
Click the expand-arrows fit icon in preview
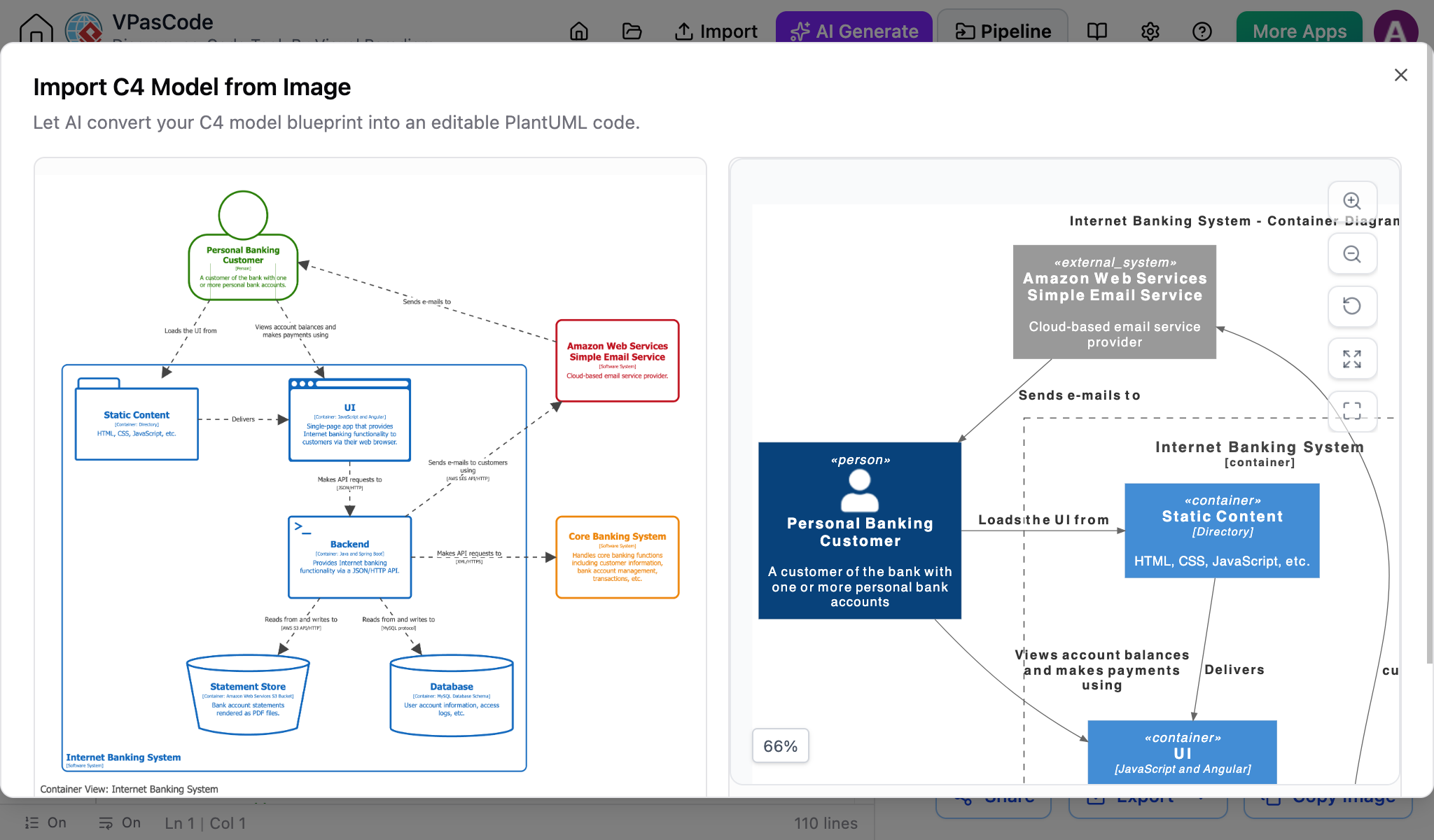point(1352,358)
